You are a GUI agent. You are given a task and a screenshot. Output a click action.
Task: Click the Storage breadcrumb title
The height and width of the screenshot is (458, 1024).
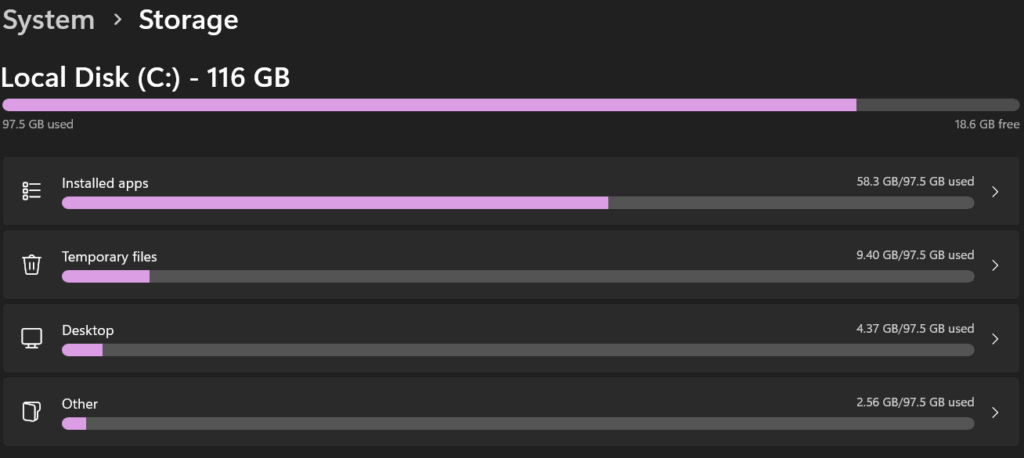tap(188, 20)
